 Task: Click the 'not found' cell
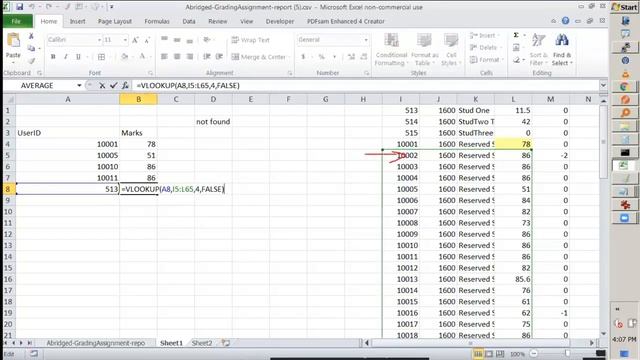coord(213,122)
